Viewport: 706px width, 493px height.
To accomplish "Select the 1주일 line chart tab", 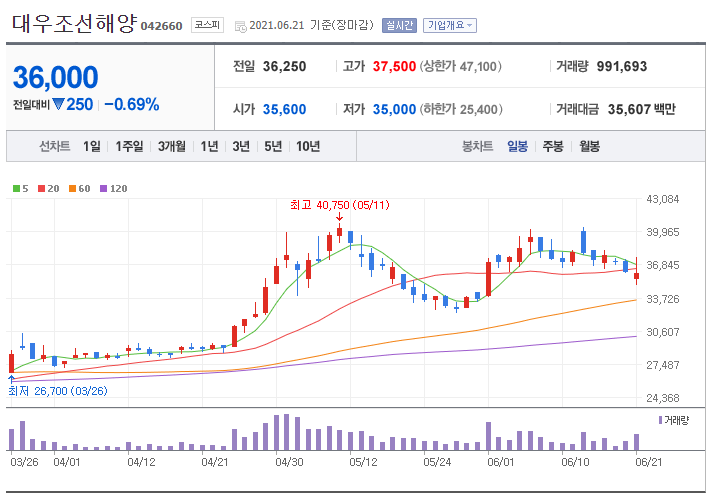I will click(x=129, y=146).
